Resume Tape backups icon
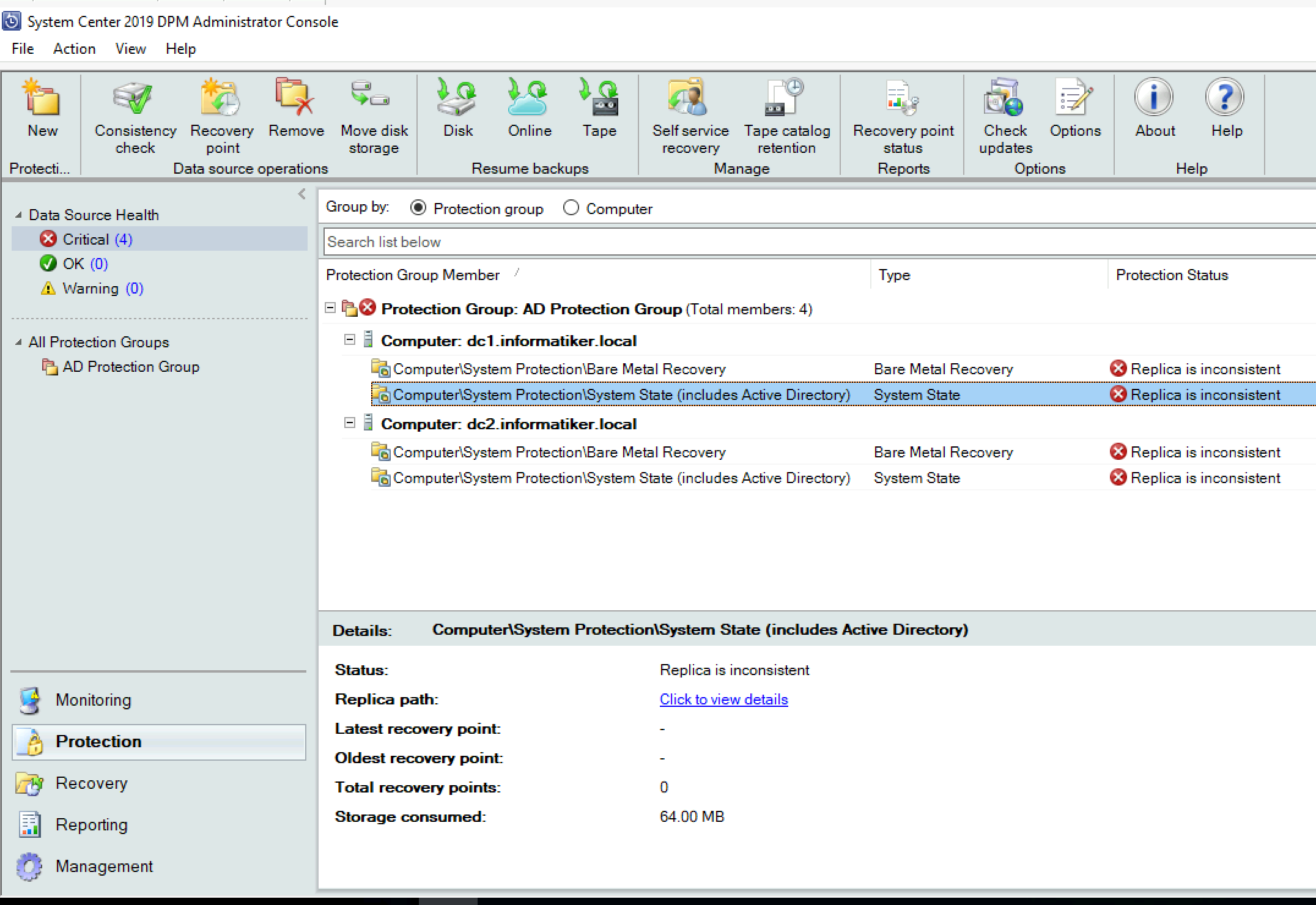Screen dimensions: 1316x905 (599, 109)
